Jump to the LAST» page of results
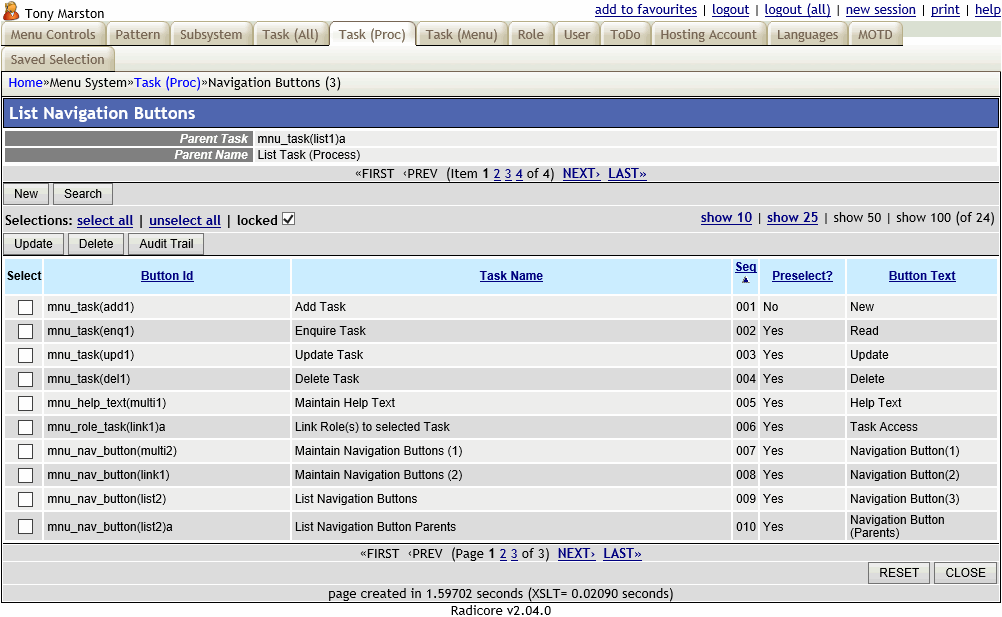The width and height of the screenshot is (1002, 617). coord(622,553)
